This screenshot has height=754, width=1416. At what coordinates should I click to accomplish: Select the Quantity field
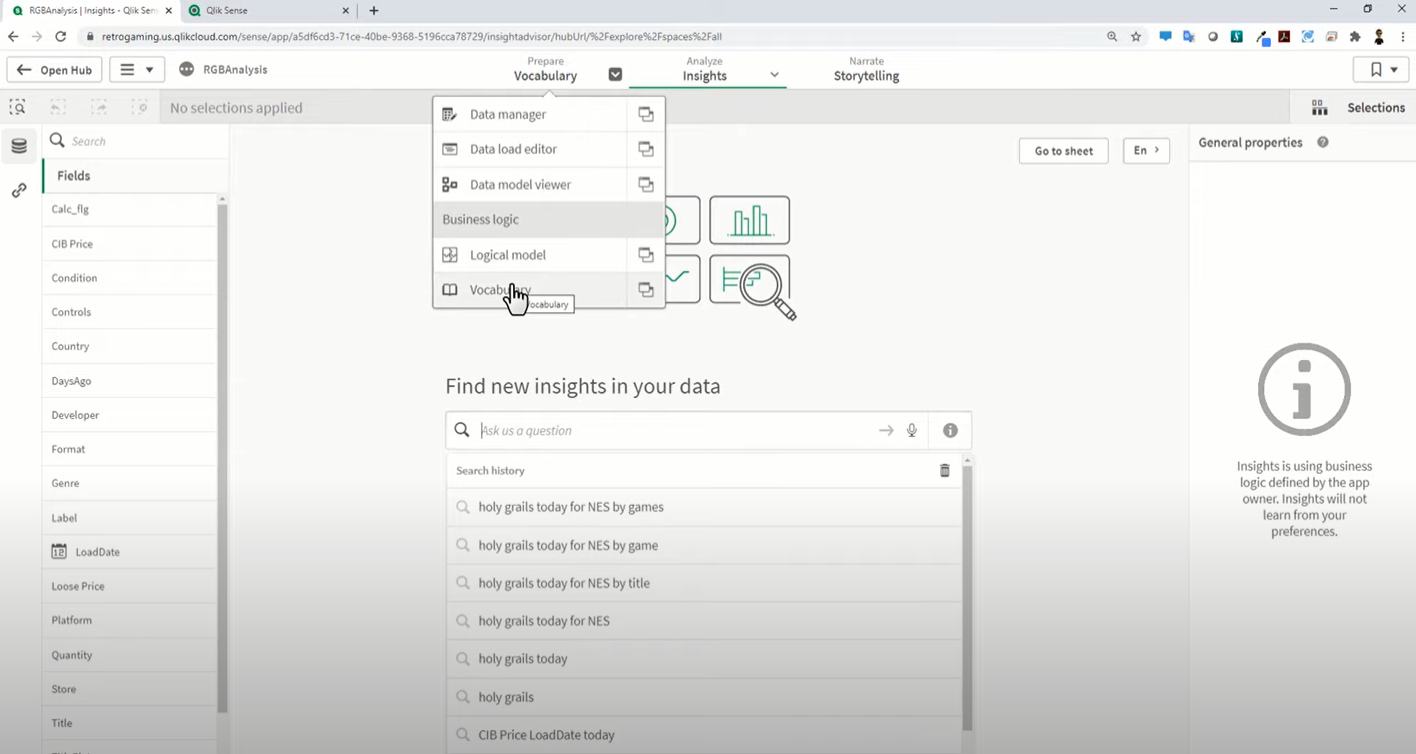coord(129,655)
